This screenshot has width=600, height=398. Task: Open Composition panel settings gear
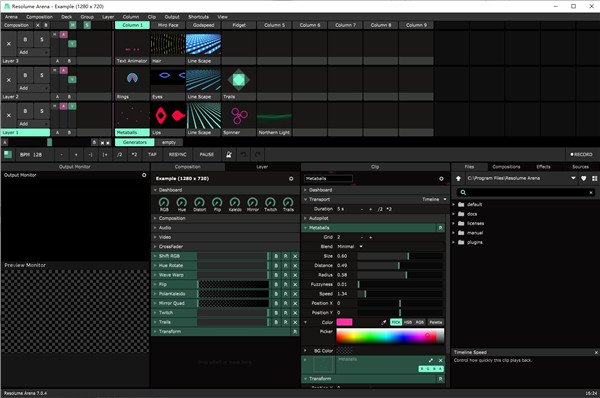[291, 179]
